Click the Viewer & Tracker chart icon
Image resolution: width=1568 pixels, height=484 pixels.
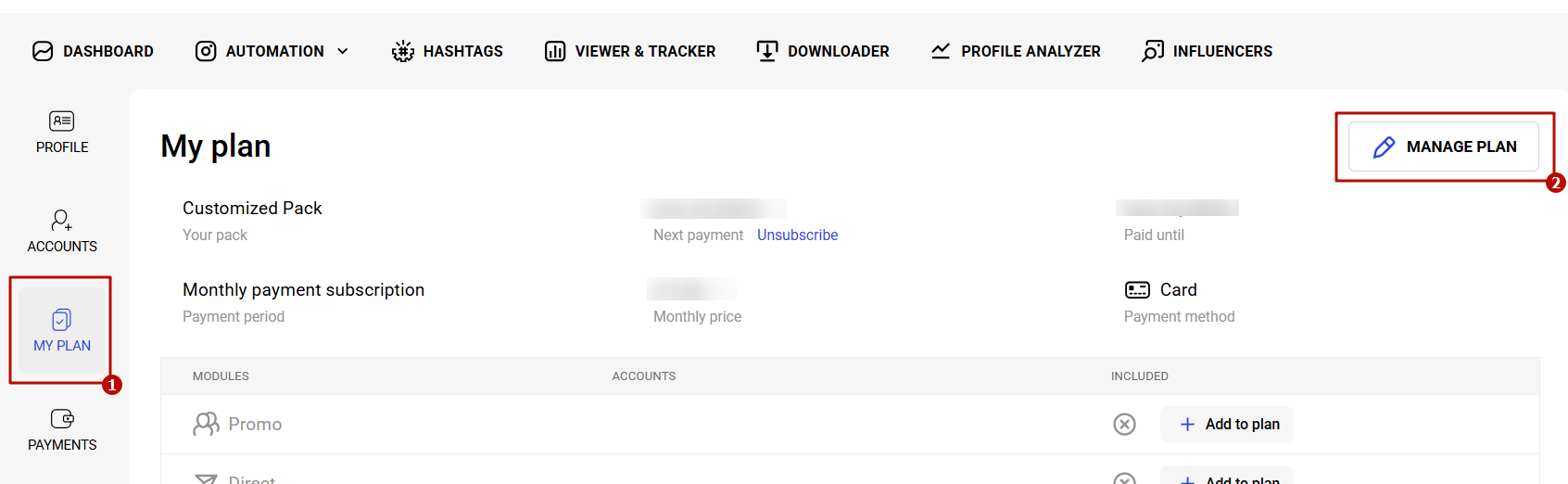(x=555, y=51)
